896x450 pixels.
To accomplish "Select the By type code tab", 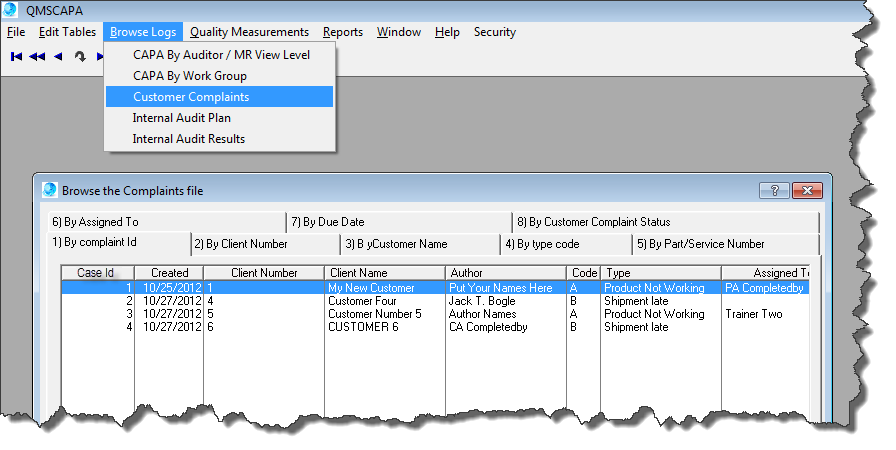I will tap(556, 244).
